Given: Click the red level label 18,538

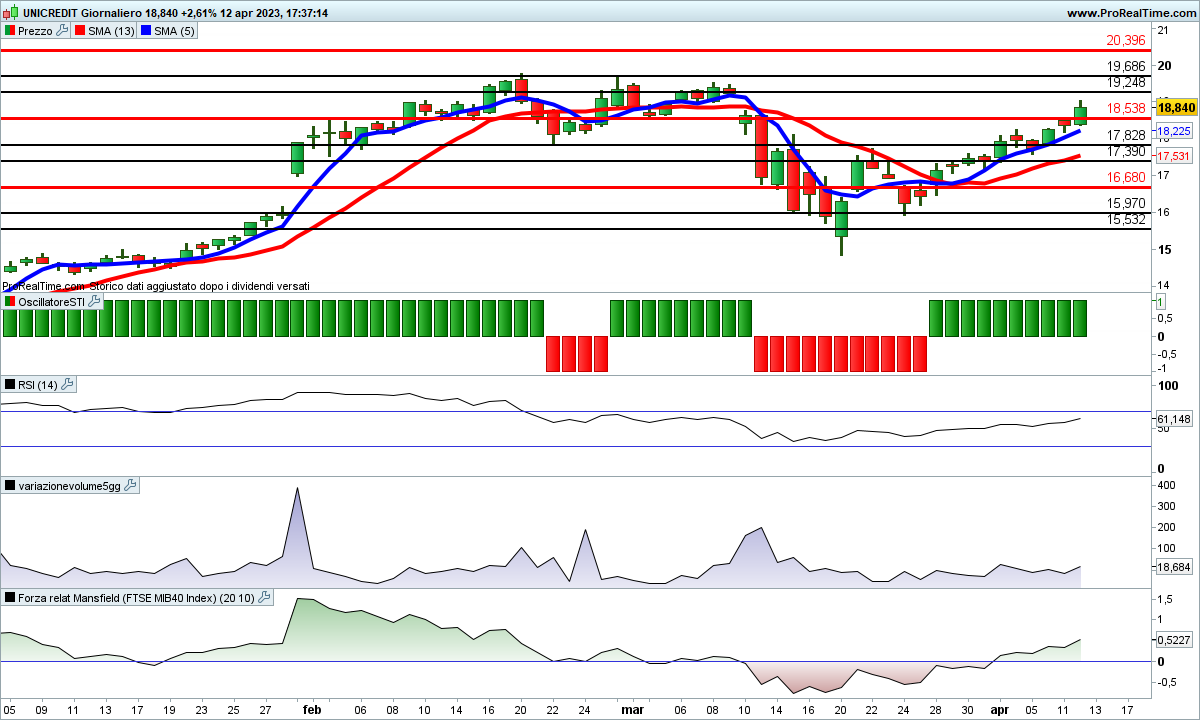Looking at the screenshot, I should pyautogui.click(x=1126, y=109).
